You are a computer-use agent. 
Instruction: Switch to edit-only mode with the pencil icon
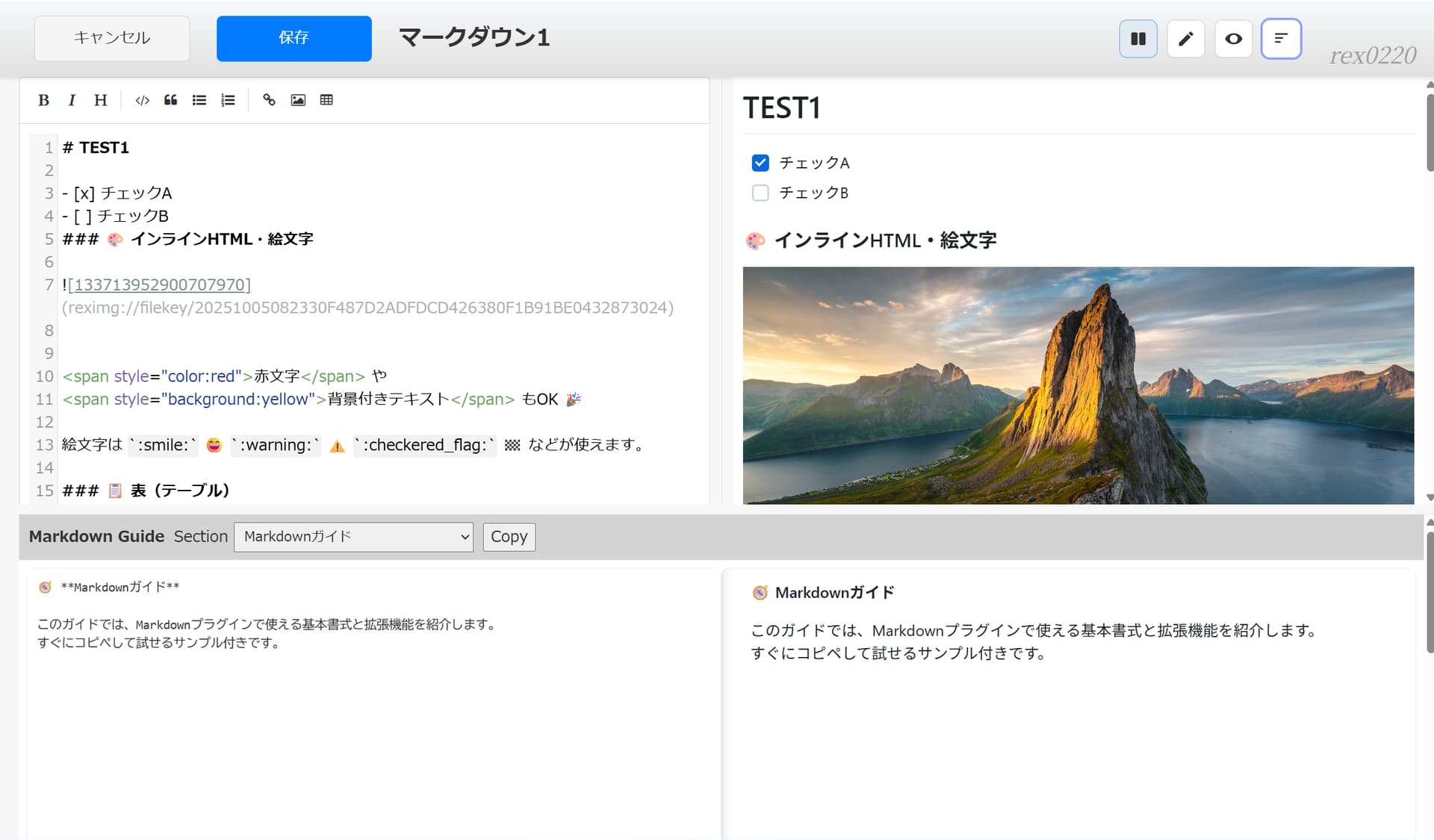[1185, 39]
